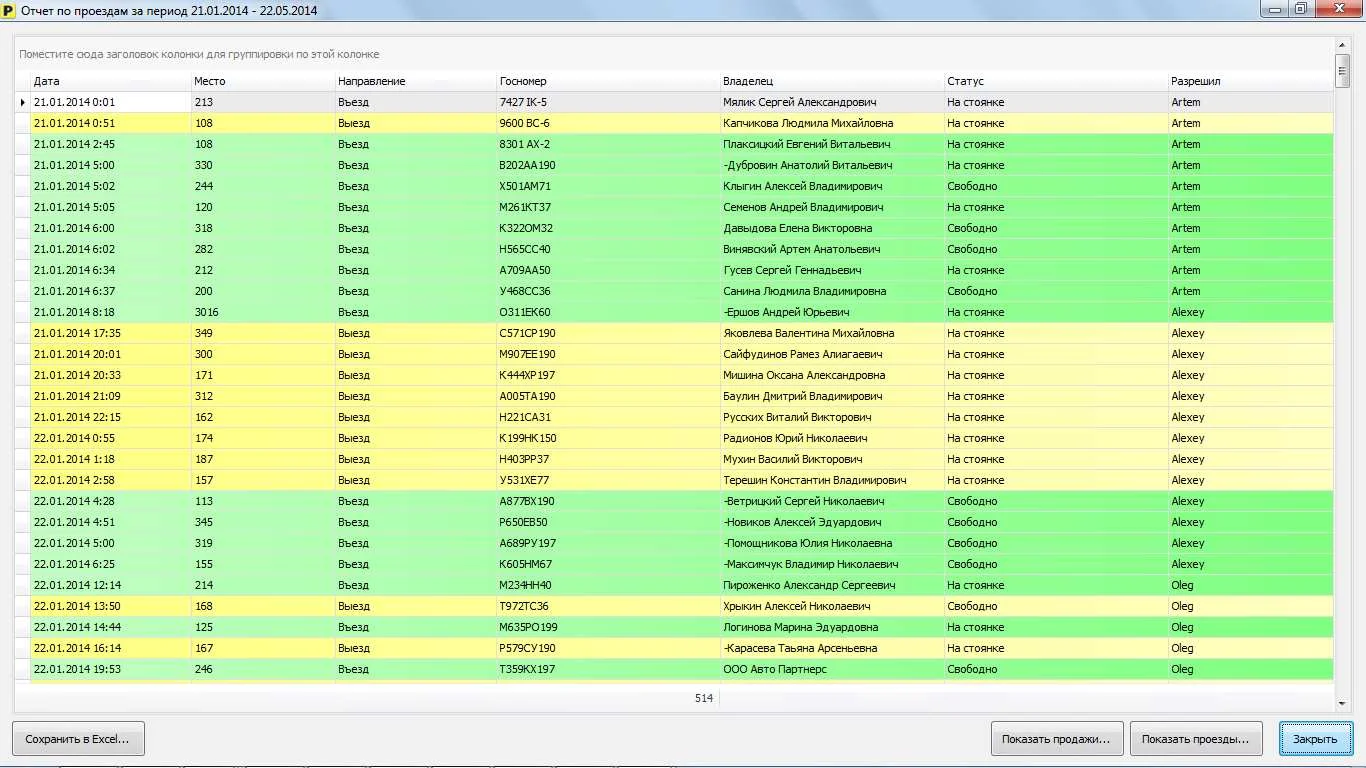Viewport: 1366px width, 768px height.
Task: Save the report to Excel
Action: pos(78,739)
